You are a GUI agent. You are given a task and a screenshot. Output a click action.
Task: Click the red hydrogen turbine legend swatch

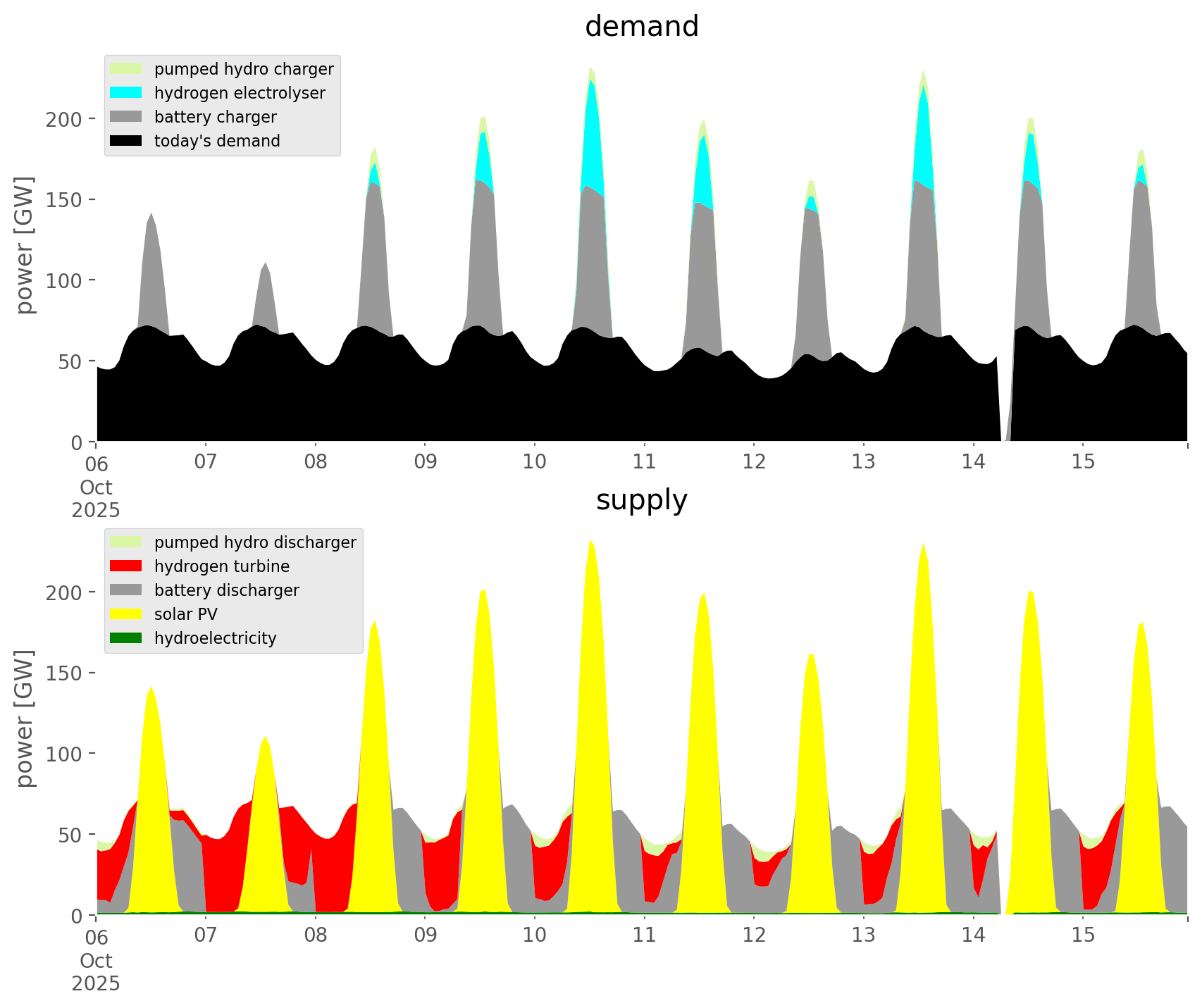126,566
